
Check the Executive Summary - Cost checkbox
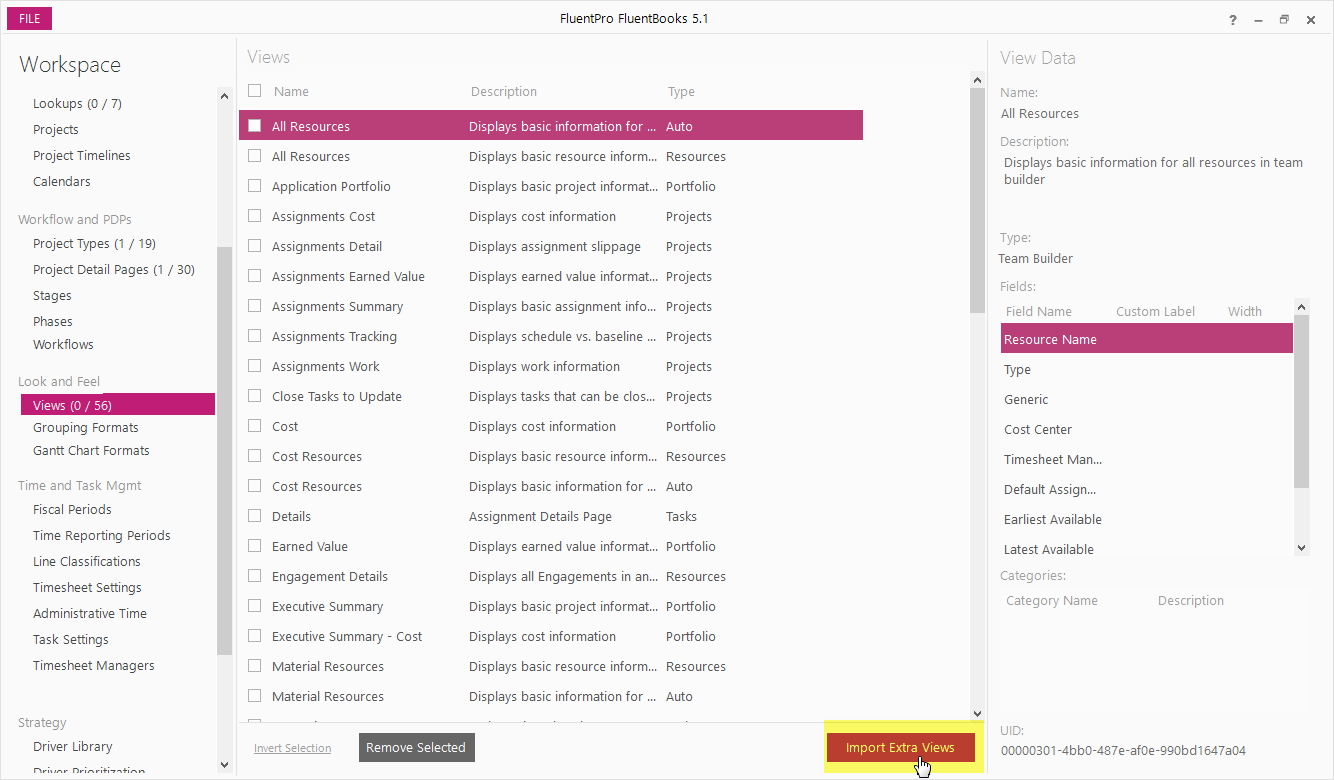coord(255,636)
